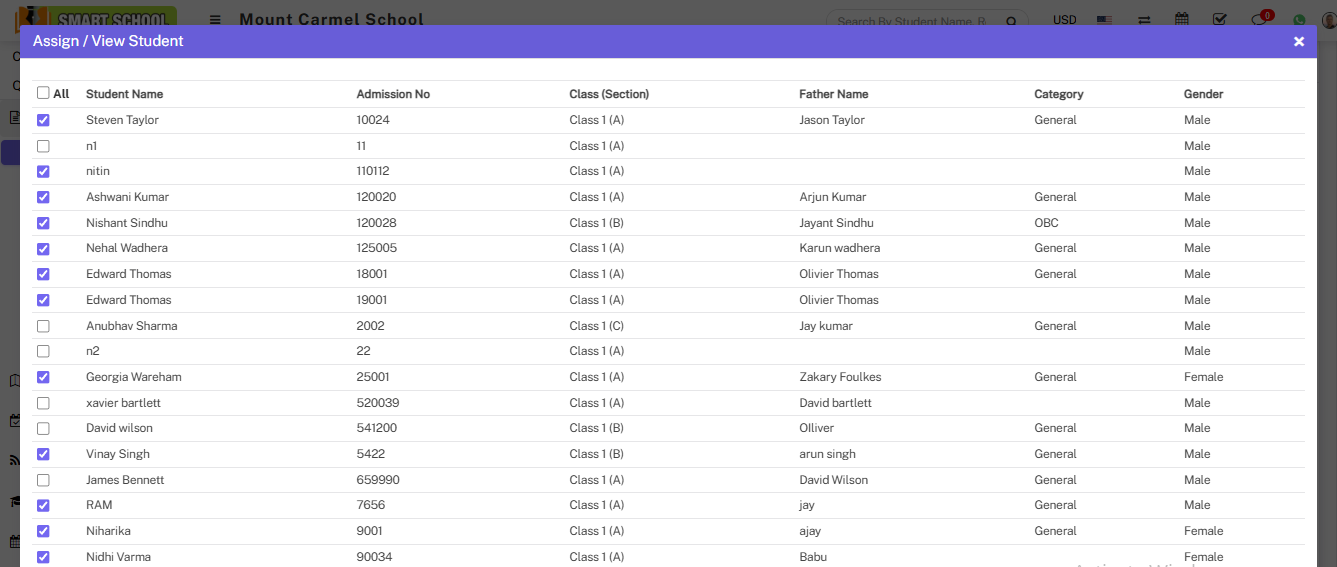Check the All select checkbox
The height and width of the screenshot is (567, 1337).
pos(43,93)
